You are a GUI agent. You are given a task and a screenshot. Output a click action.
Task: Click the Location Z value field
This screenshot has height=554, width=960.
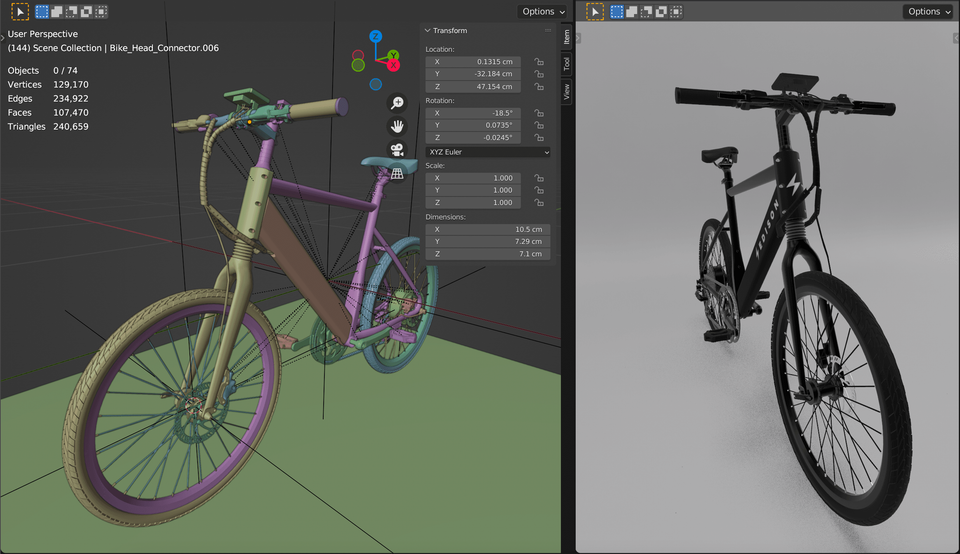point(473,87)
